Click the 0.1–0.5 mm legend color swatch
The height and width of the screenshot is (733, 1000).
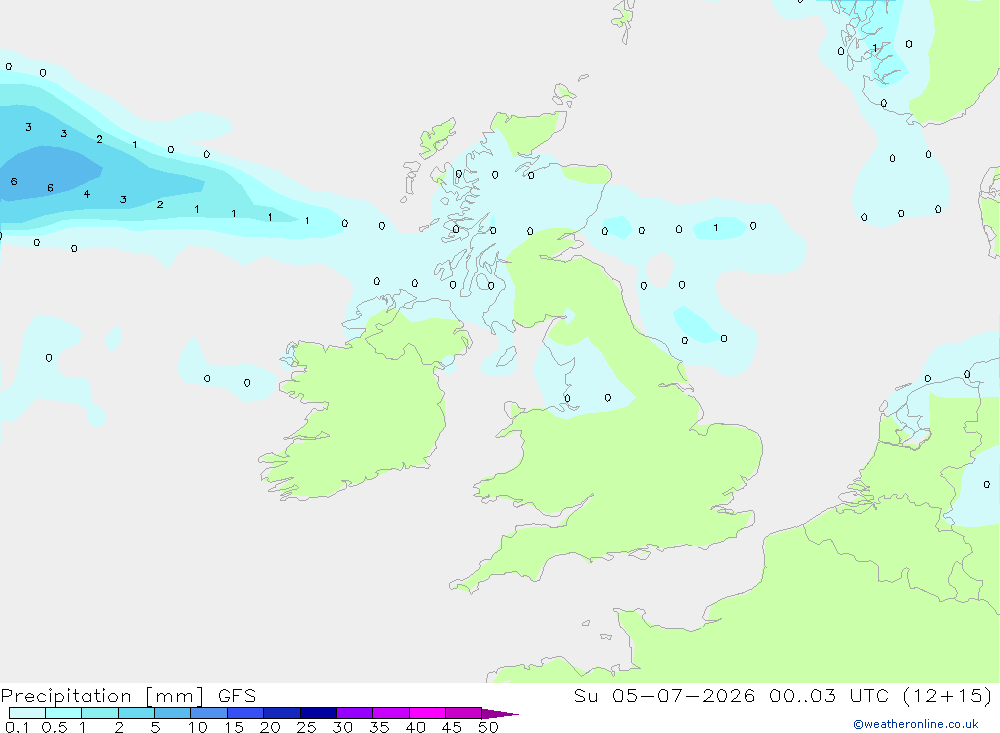coord(27,713)
